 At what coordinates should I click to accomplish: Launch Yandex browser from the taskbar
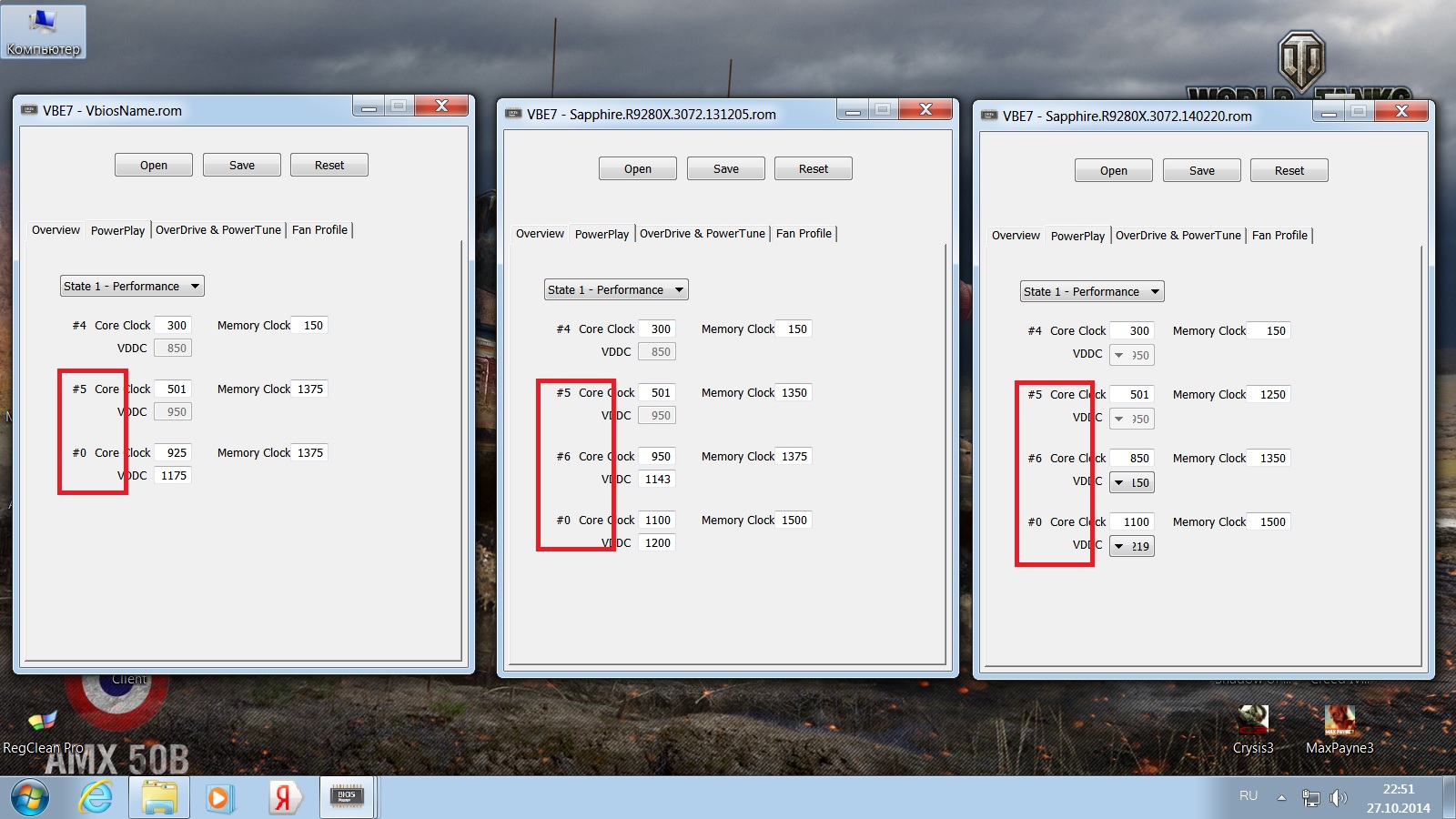coord(283,798)
